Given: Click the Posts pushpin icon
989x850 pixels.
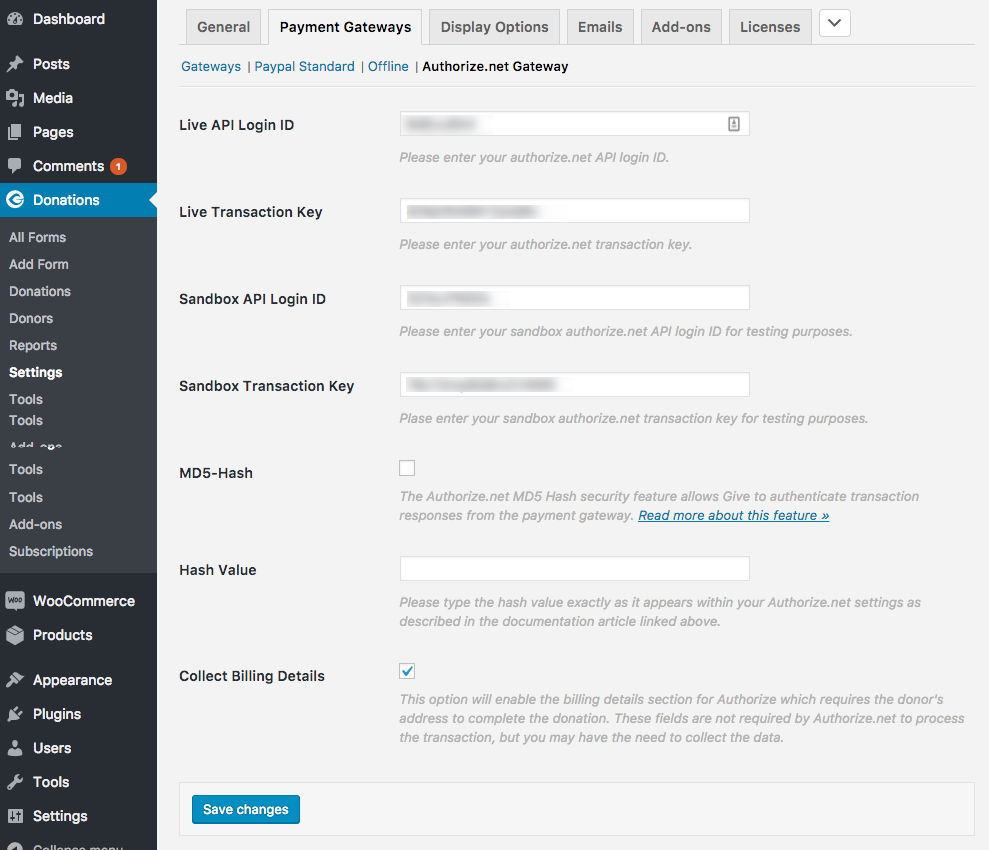Looking at the screenshot, I should tap(15, 64).
